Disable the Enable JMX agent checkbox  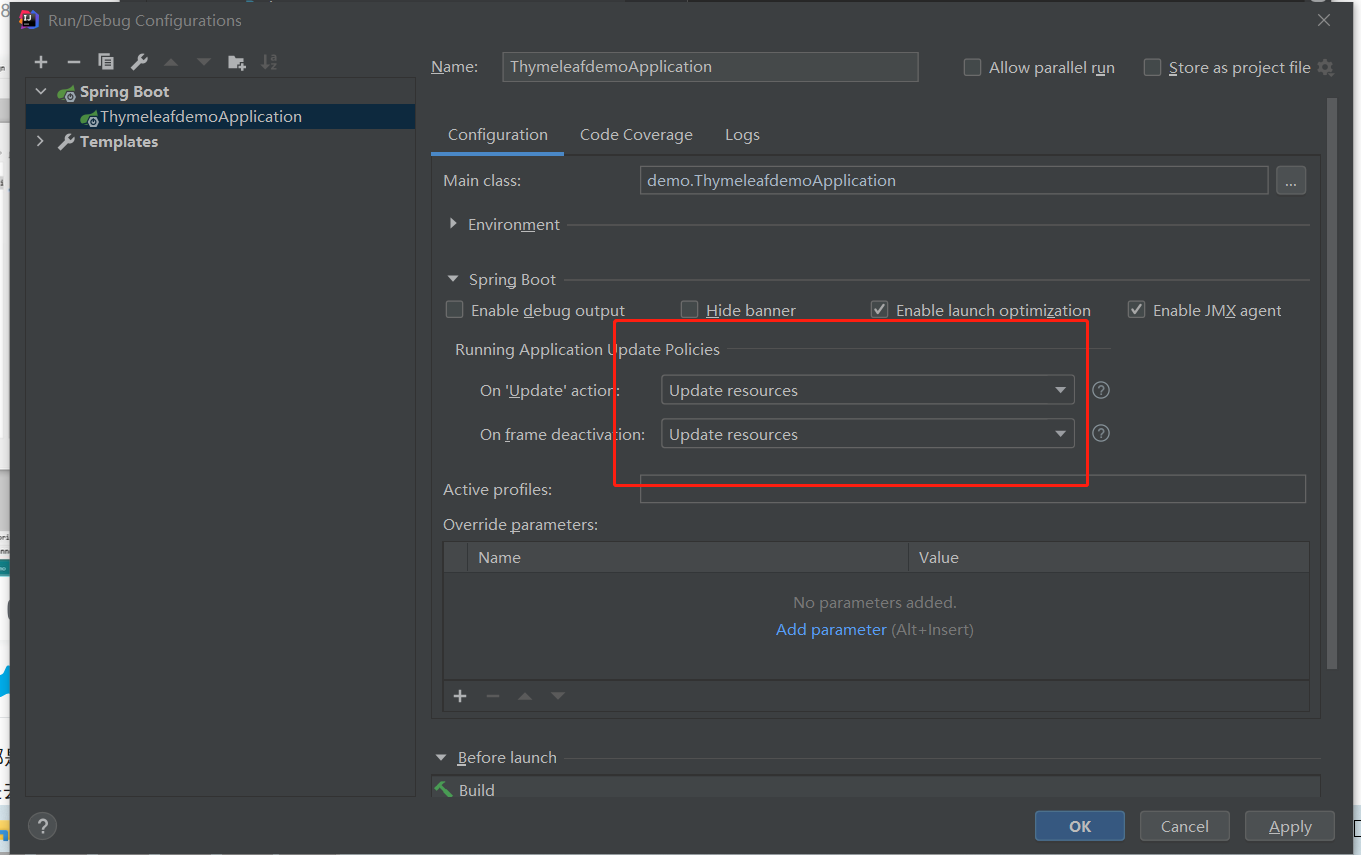coord(1137,310)
